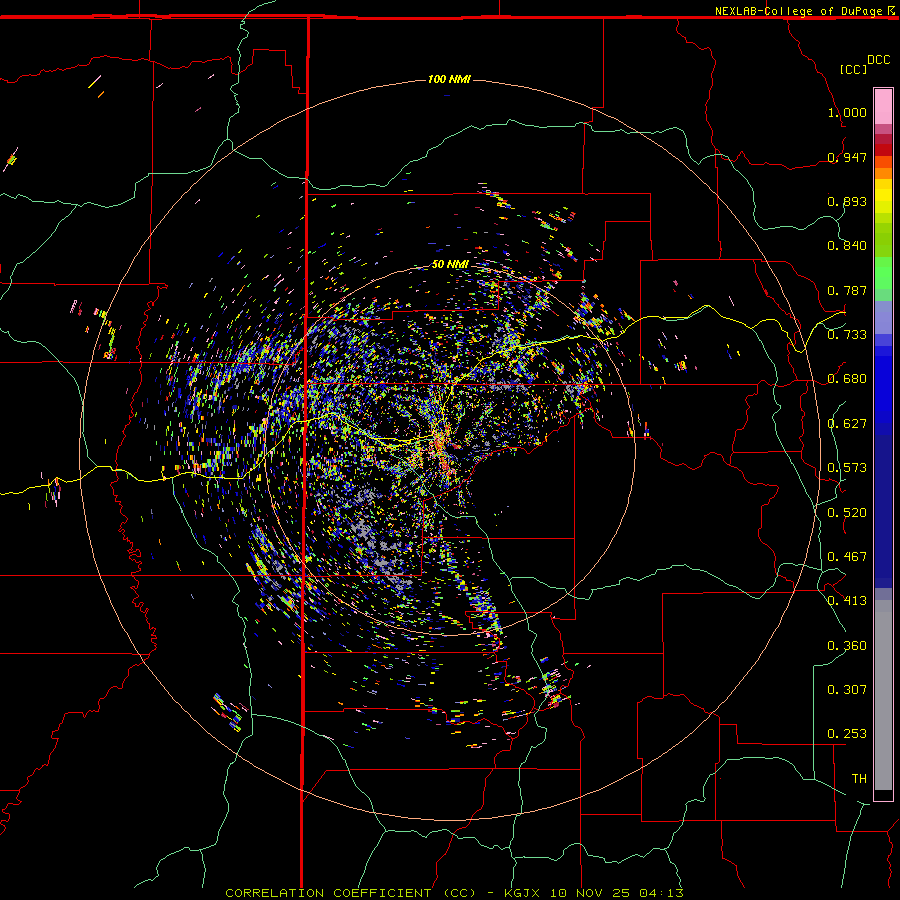Click the red segment of the color bar
The width and height of the screenshot is (900, 900).
(x=883, y=150)
